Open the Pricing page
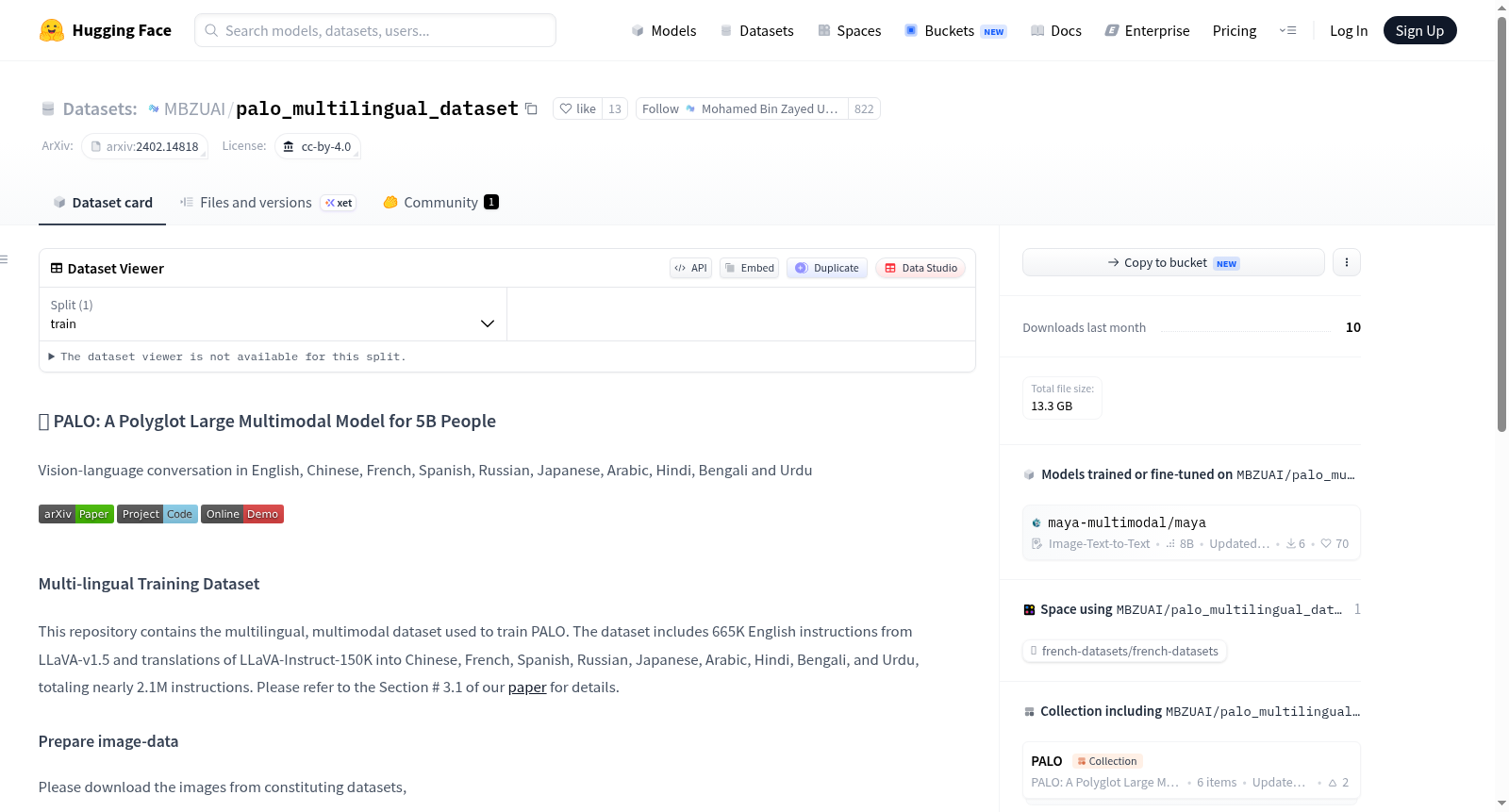Image resolution: width=1509 pixels, height=812 pixels. coord(1235,30)
